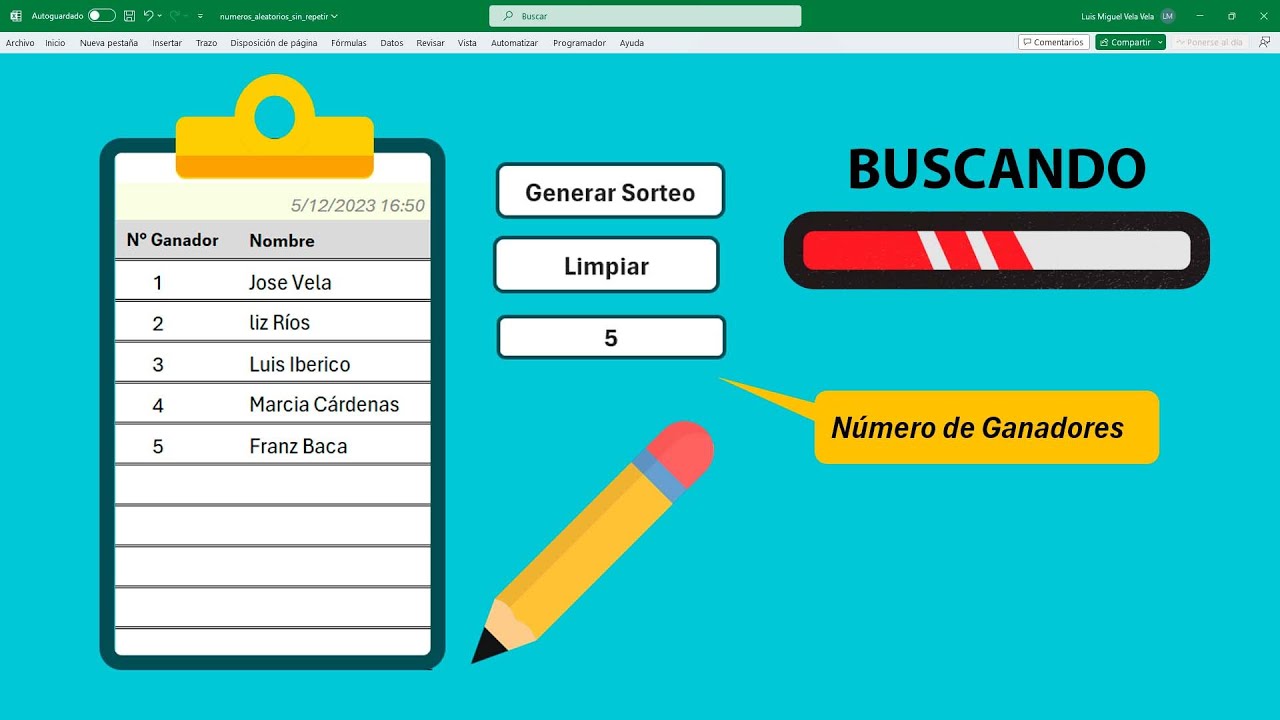Select the Programador tab

coord(579,43)
